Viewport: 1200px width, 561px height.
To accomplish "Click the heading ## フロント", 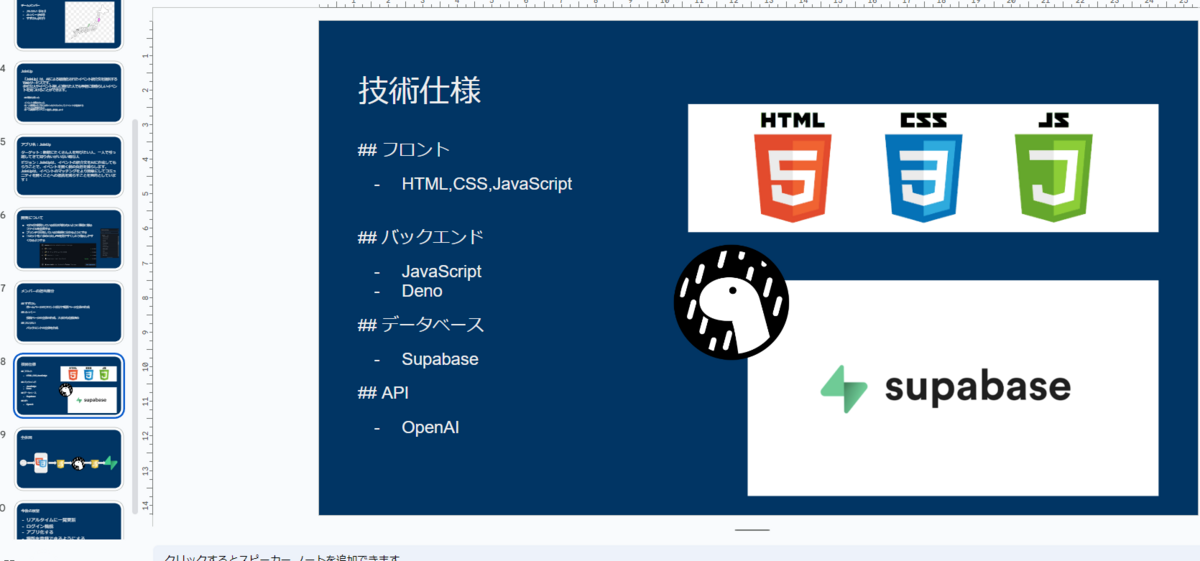I will [404, 150].
